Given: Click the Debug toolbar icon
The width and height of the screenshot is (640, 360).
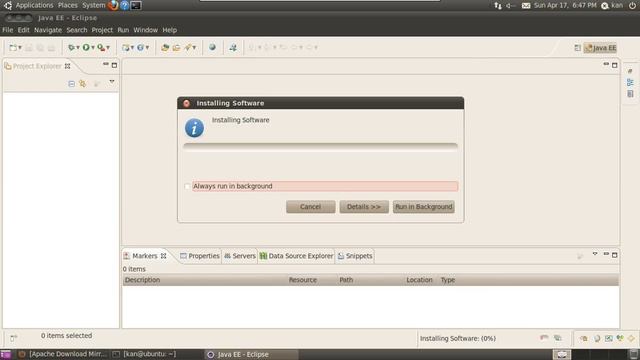Looking at the screenshot, I should click(x=71, y=48).
